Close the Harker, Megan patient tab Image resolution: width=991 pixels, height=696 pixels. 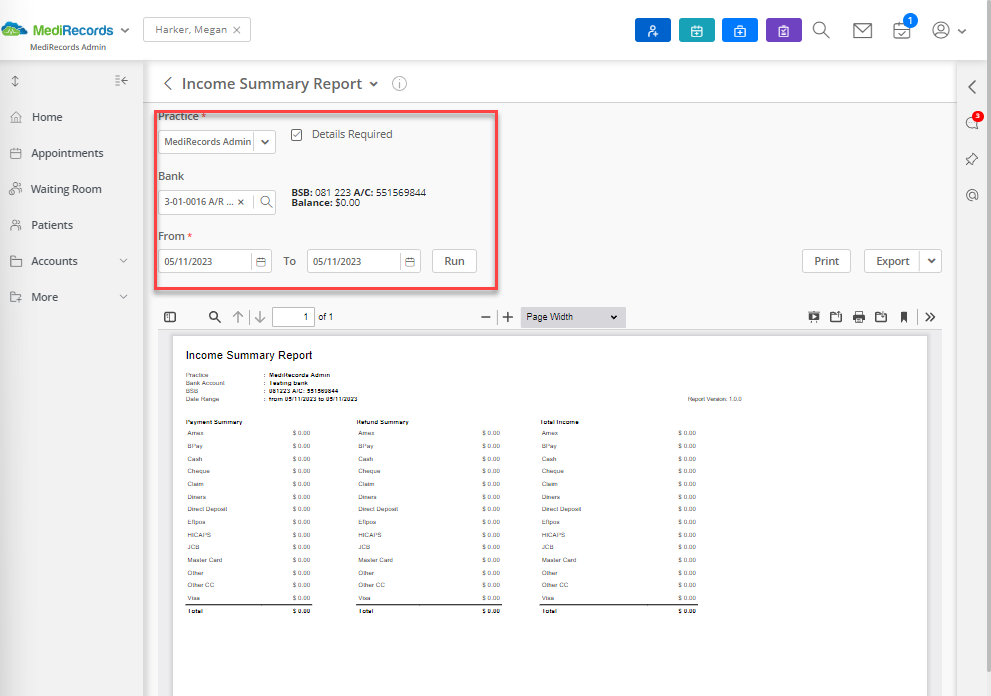pos(236,30)
